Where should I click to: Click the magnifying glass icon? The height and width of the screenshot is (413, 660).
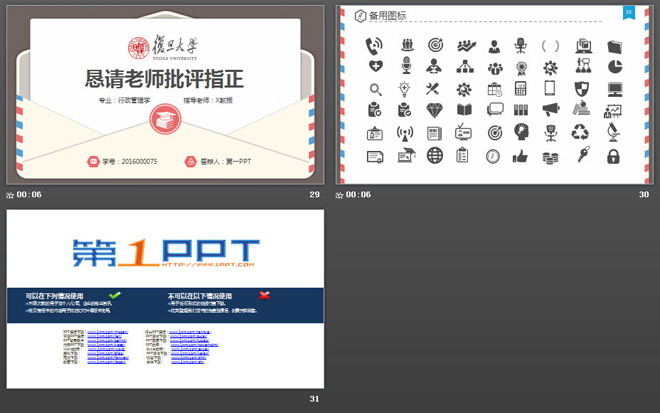click(x=375, y=90)
